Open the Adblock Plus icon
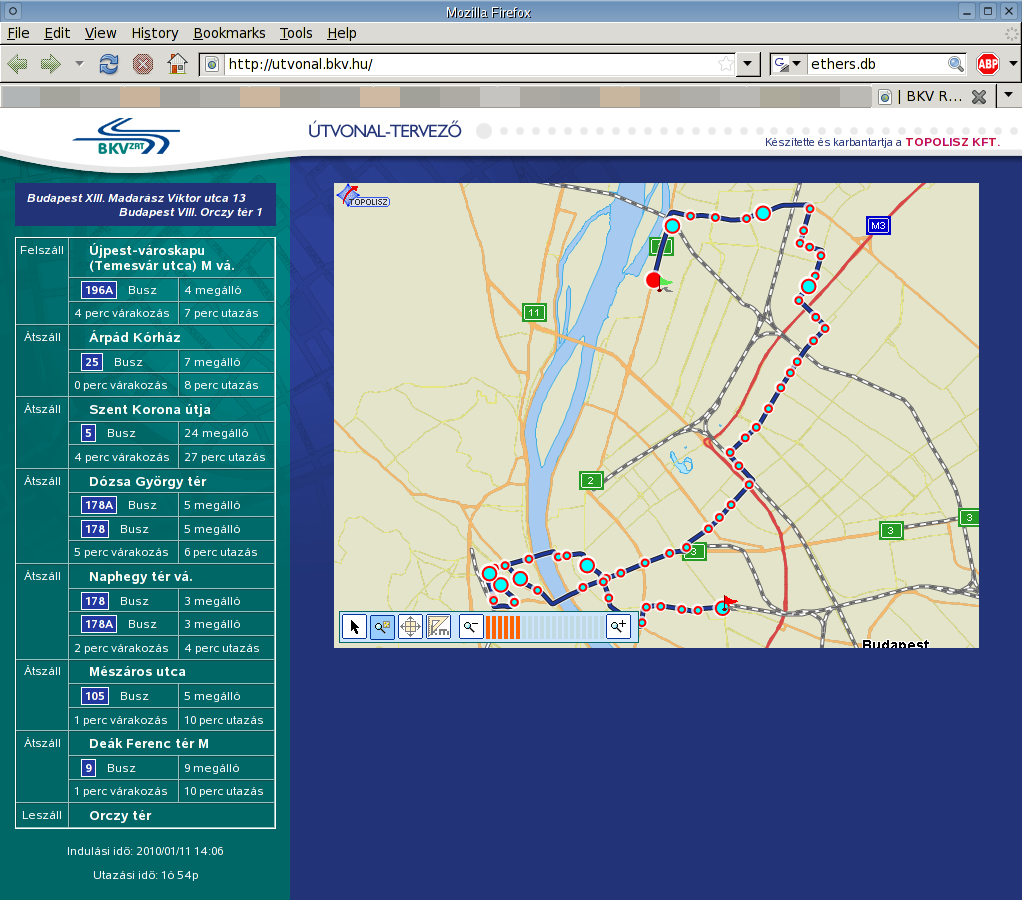The width and height of the screenshot is (1022, 900). [988, 64]
